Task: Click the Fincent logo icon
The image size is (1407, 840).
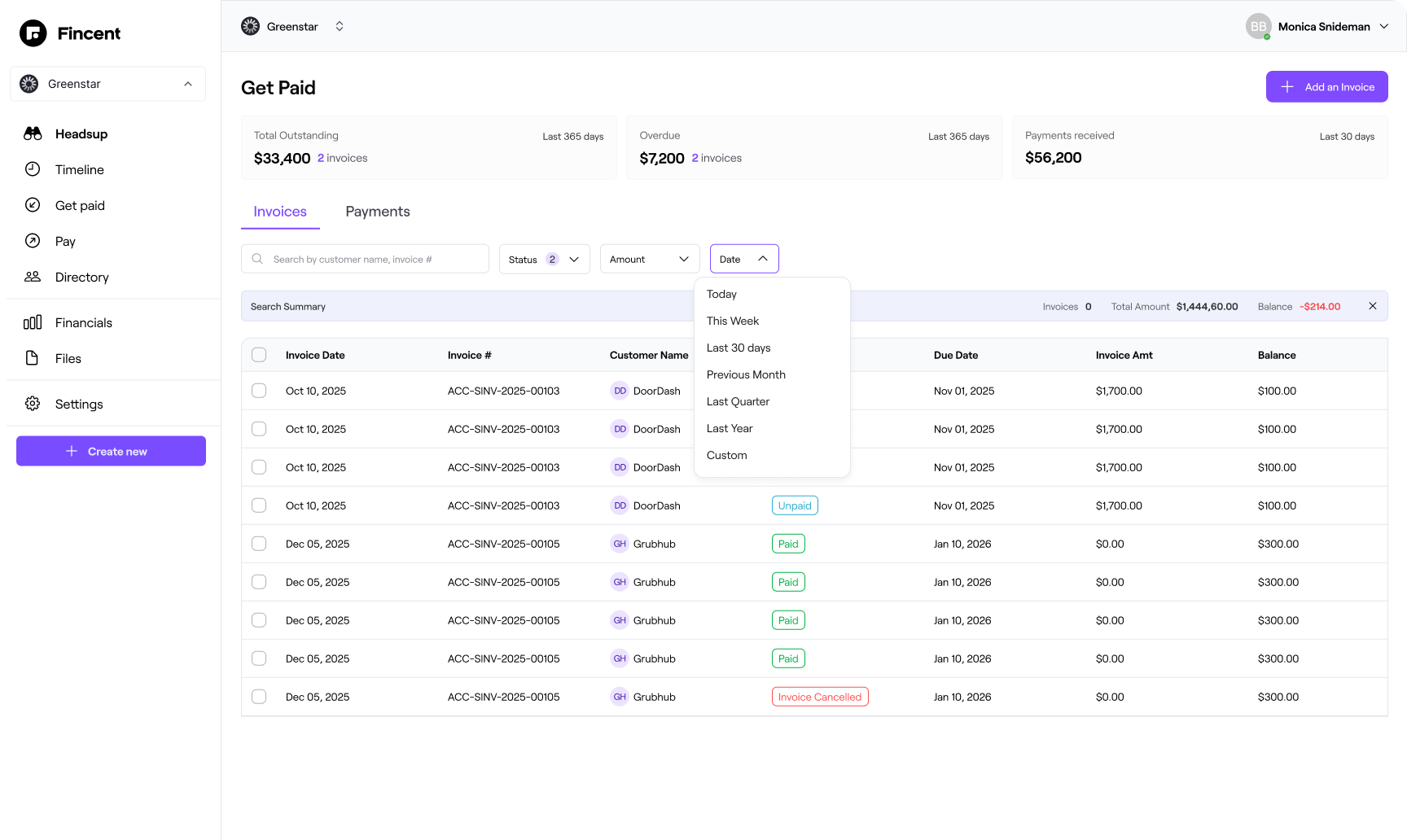Action: [33, 33]
